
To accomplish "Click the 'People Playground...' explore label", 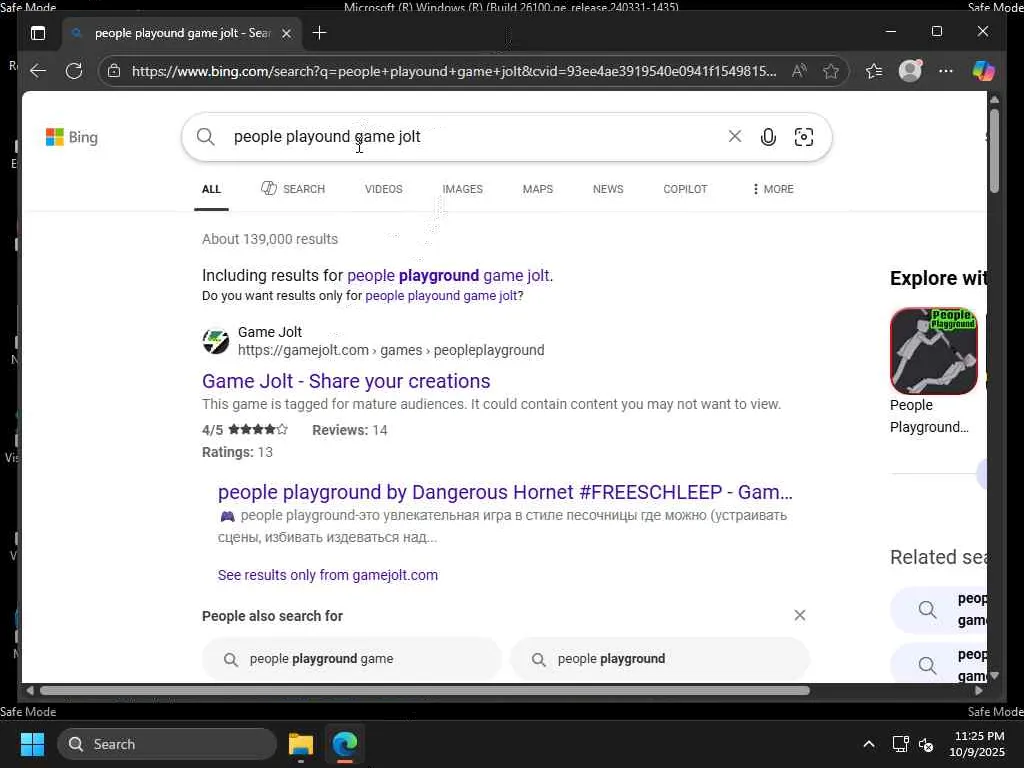I will tap(929, 416).
